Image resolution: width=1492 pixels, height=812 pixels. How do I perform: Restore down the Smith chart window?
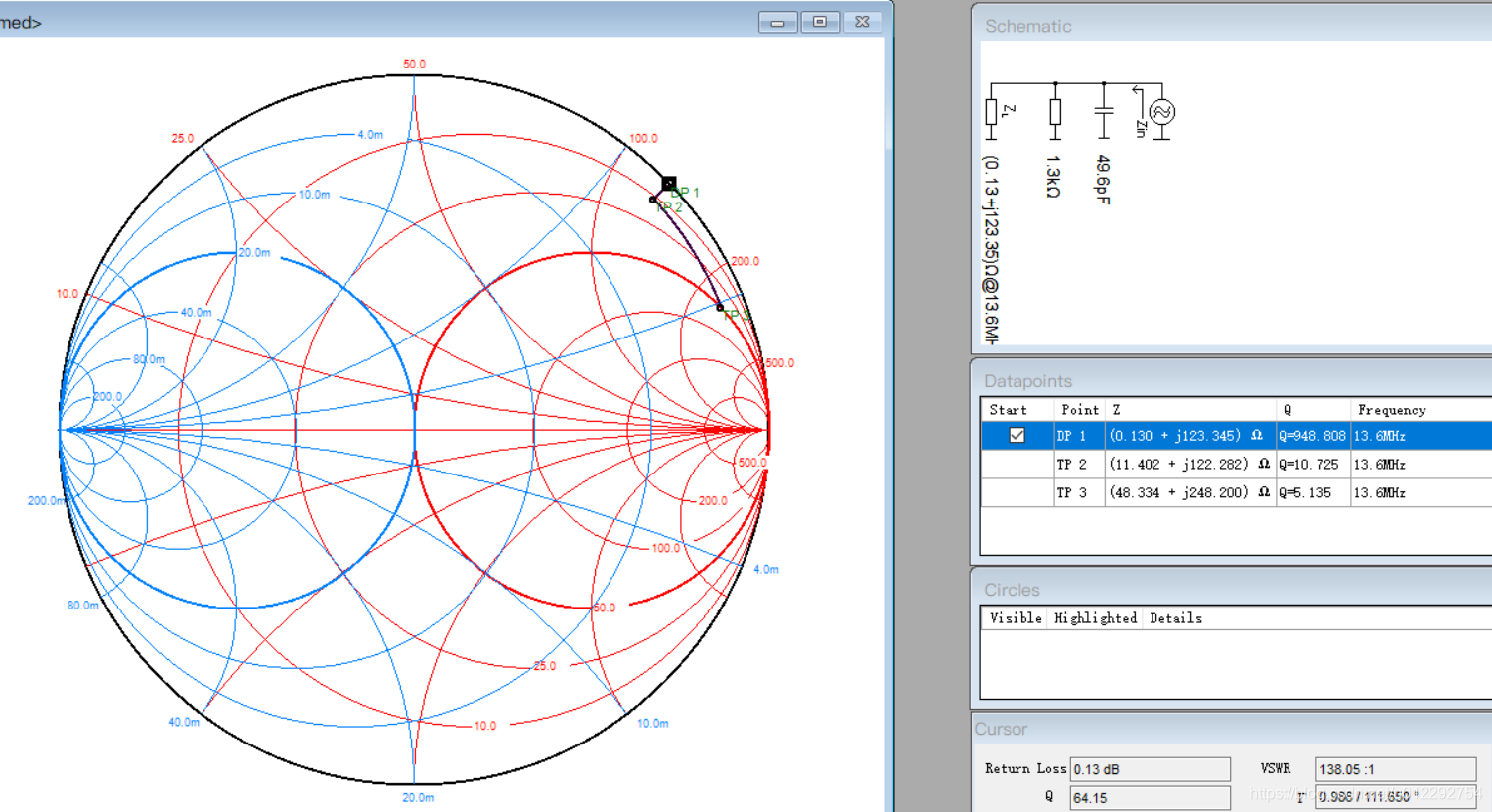tap(820, 22)
